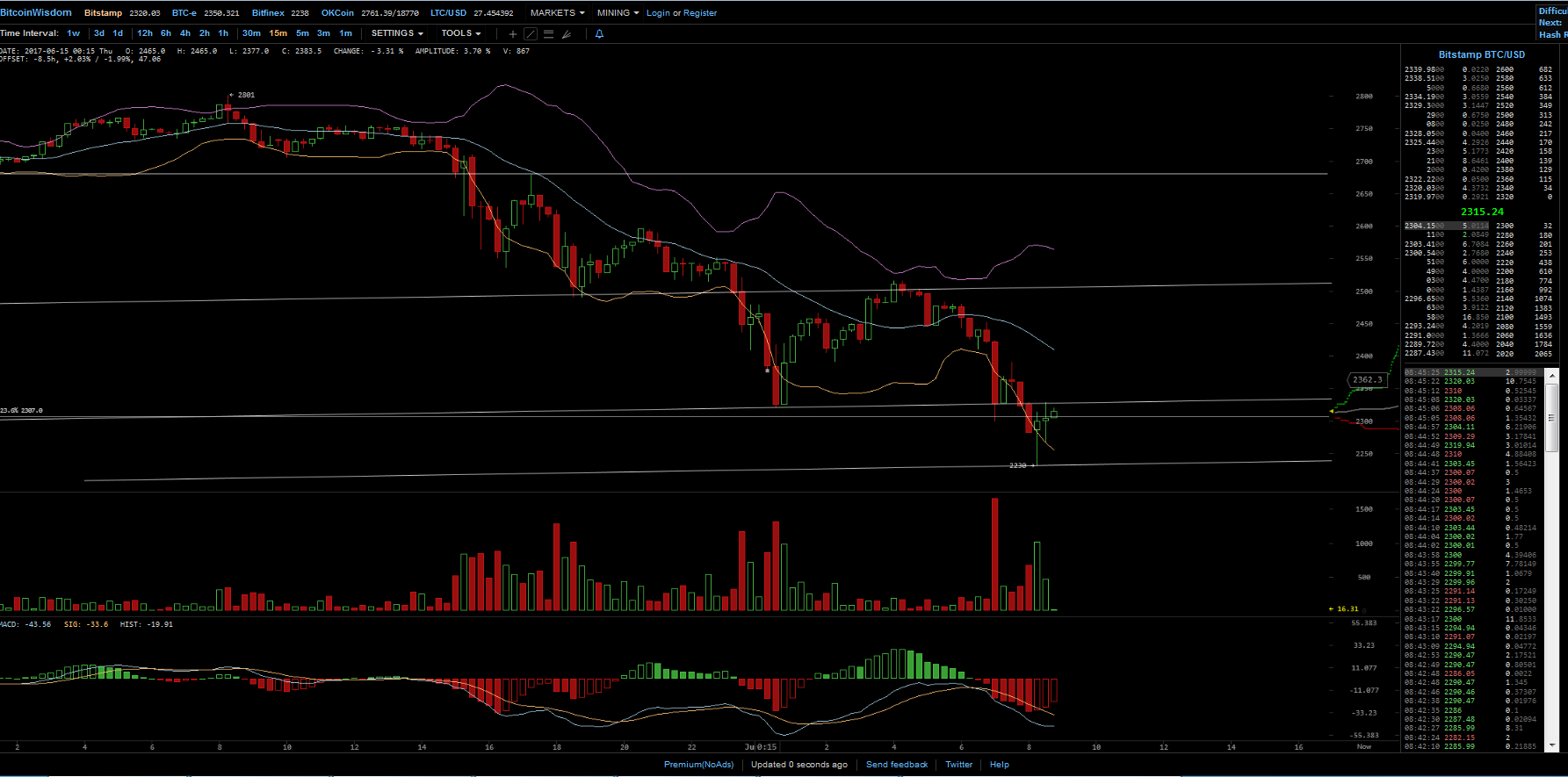Click the trade list scrollbar up arrow
This screenshot has height=777, width=1568.
tap(1552, 375)
